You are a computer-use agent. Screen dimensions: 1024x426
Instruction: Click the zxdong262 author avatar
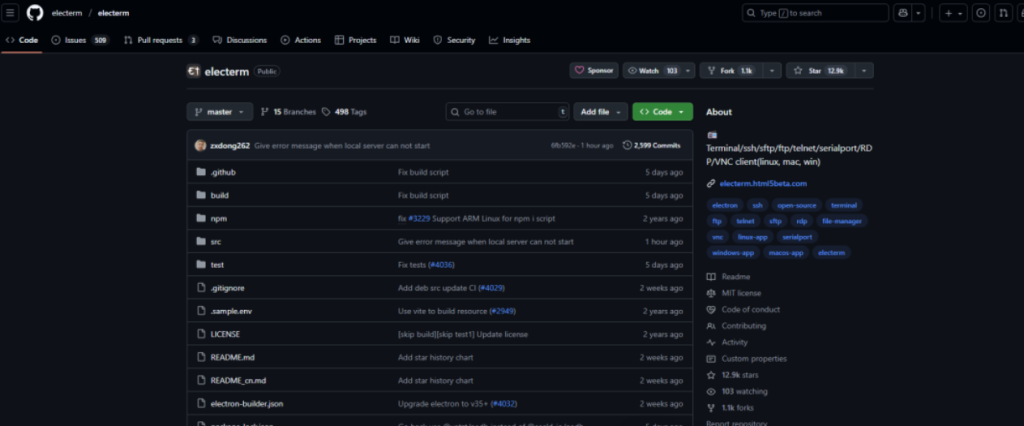click(201, 145)
